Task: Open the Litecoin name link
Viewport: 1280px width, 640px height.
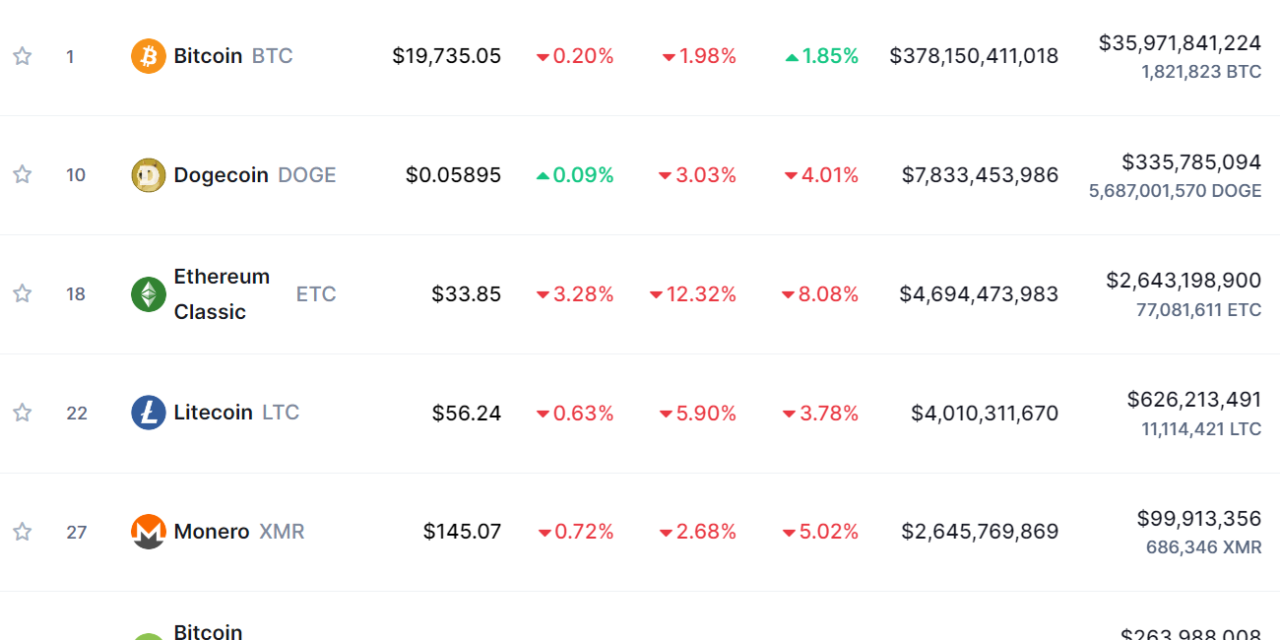Action: 213,412
